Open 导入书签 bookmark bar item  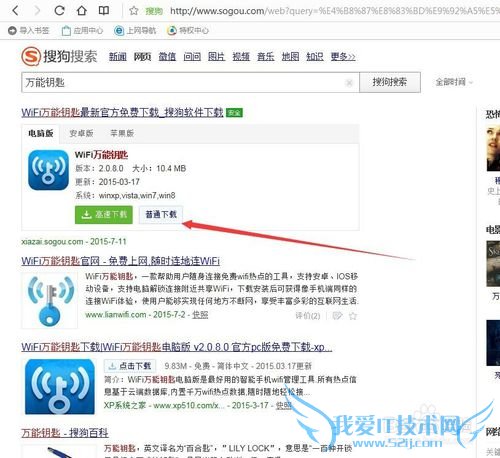[x=29, y=31]
